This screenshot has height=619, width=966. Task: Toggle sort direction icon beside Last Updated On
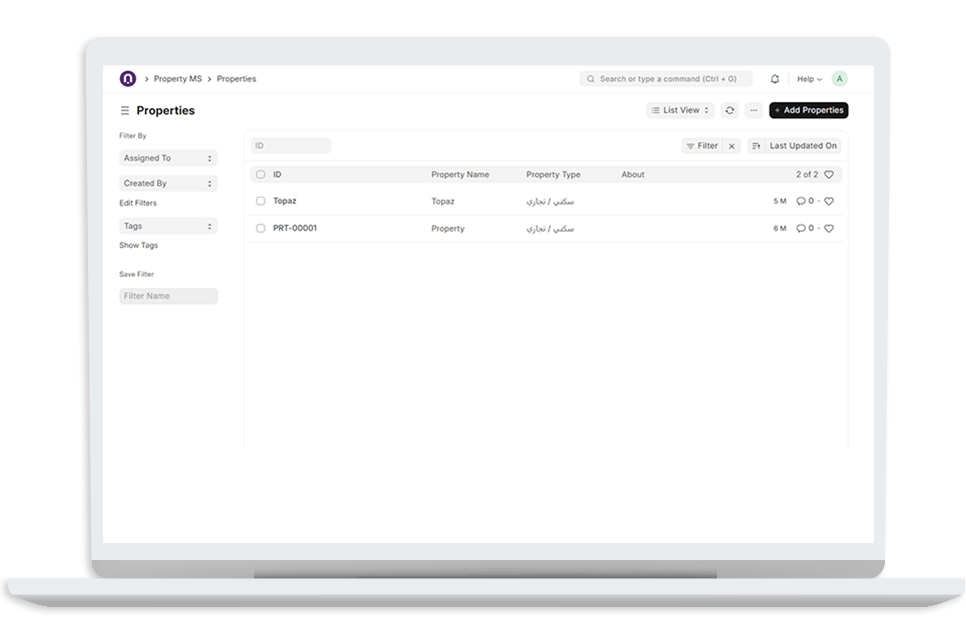click(756, 146)
